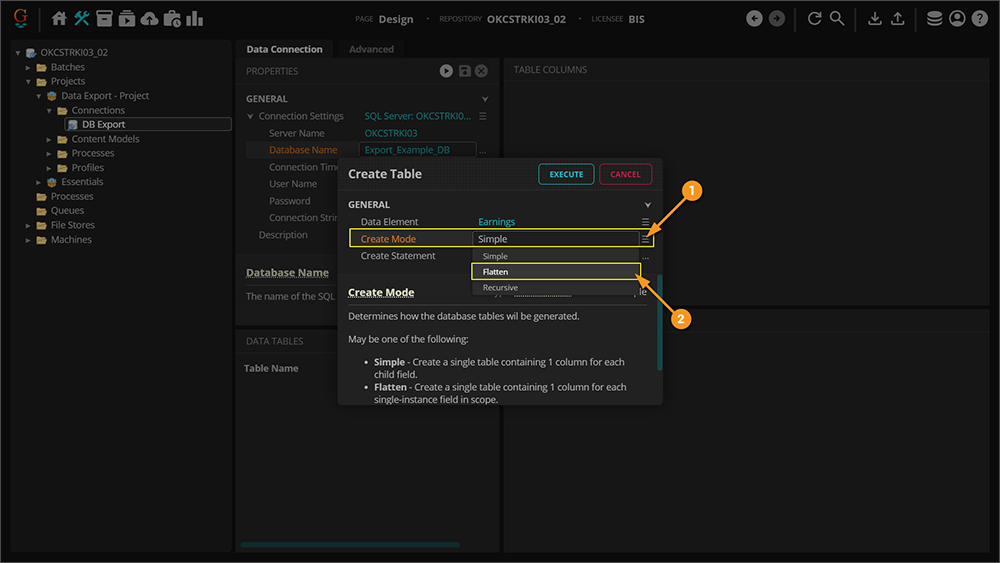Click the save icon in Properties header

(464, 71)
